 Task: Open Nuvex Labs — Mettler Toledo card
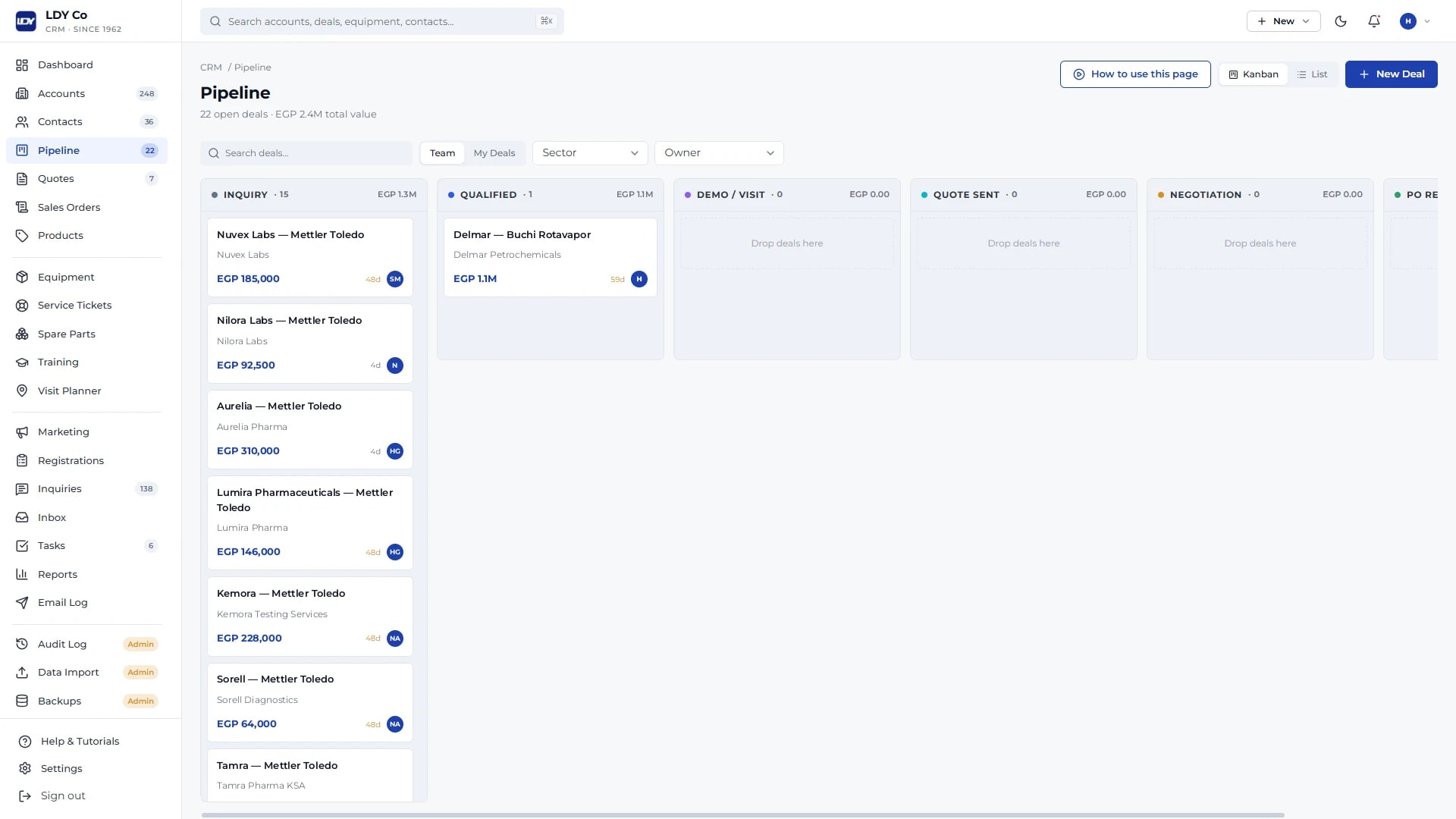[x=310, y=258]
